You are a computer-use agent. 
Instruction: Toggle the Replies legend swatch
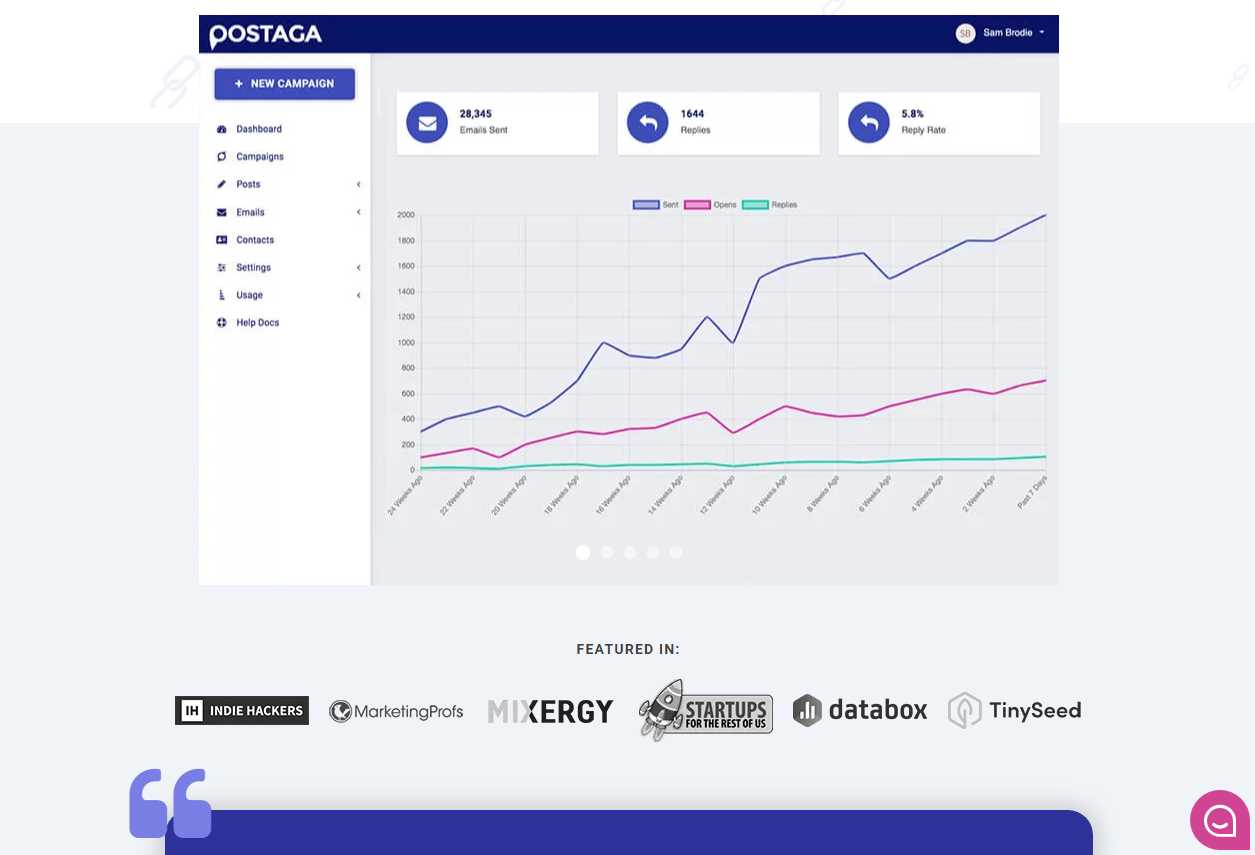(x=755, y=205)
